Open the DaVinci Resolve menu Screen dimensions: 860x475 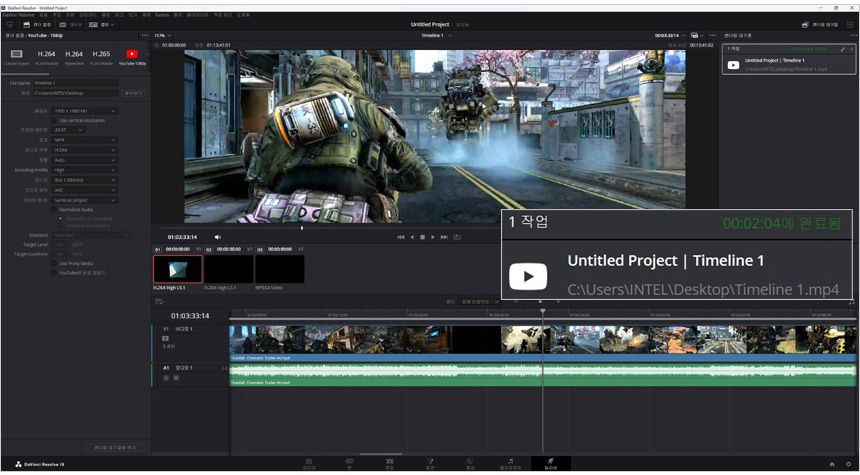tap(19, 15)
